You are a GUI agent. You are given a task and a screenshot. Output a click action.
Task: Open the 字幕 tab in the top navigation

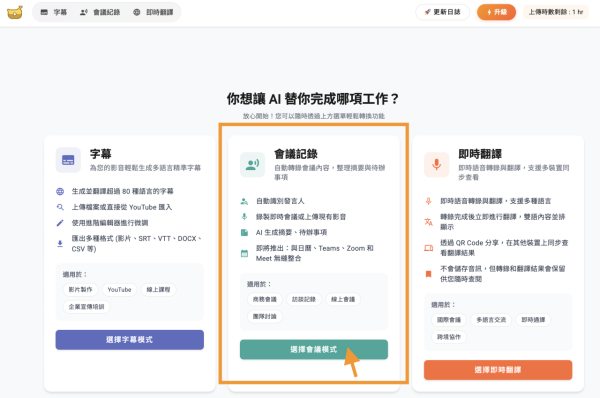pyautogui.click(x=54, y=12)
